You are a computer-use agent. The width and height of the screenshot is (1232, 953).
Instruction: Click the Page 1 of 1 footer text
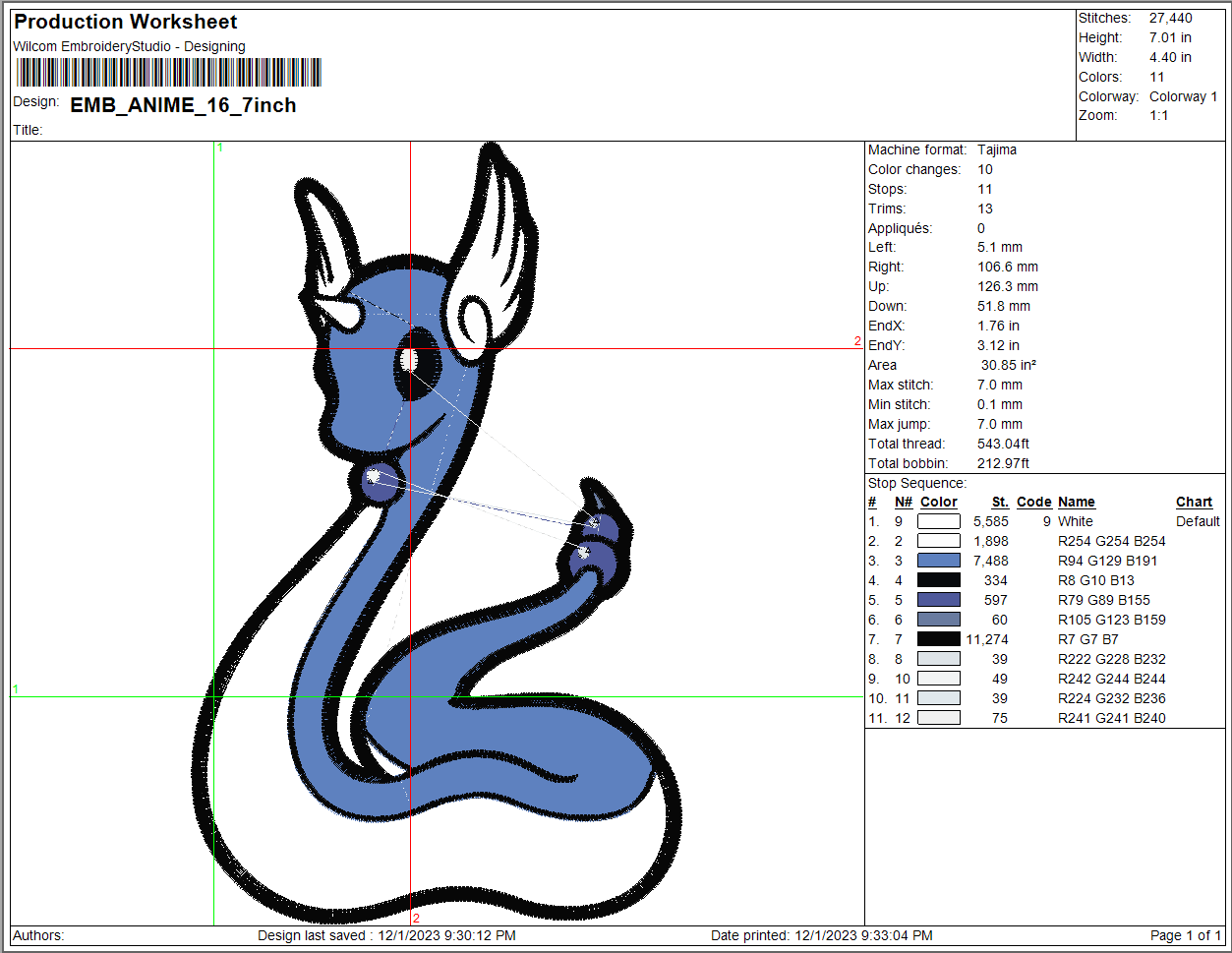[x=1186, y=935]
